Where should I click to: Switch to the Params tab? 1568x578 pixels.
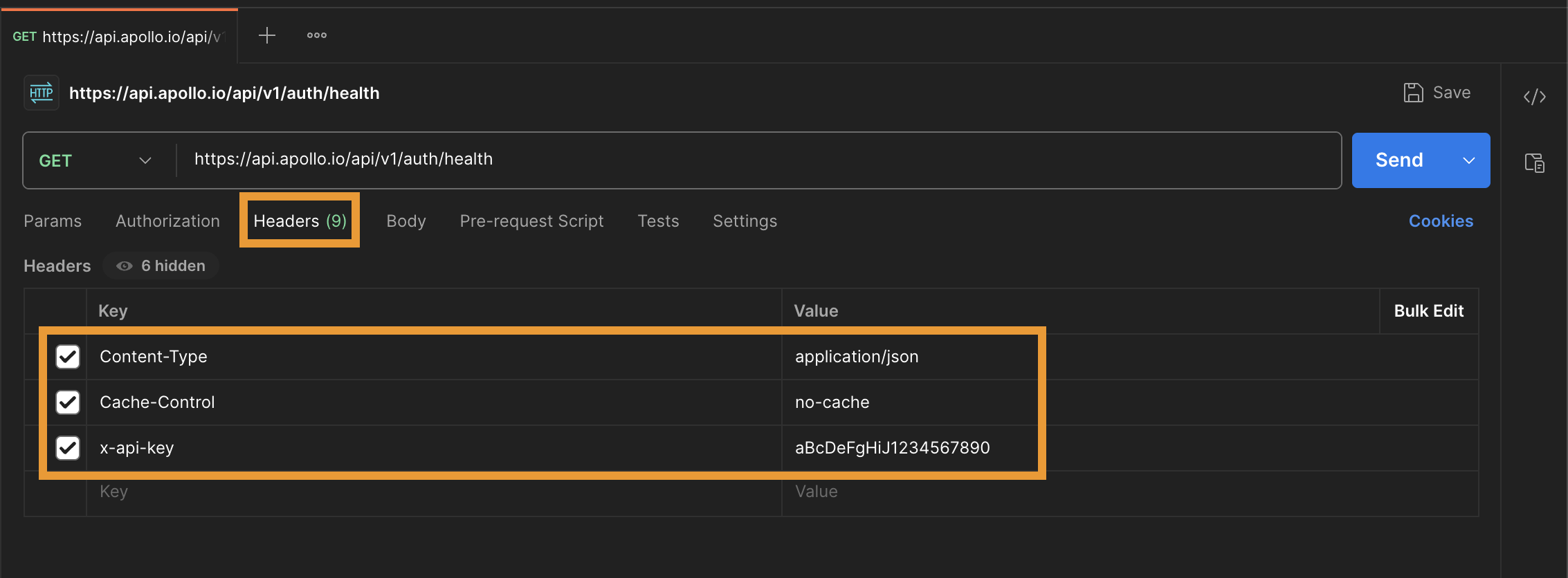point(53,221)
